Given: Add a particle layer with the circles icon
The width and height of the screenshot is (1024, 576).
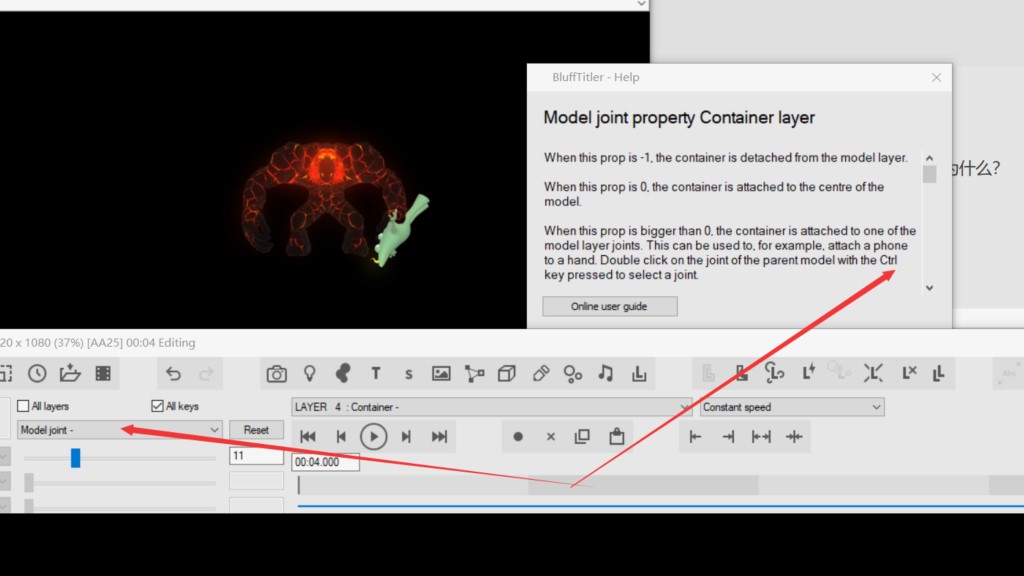Looking at the screenshot, I should [x=573, y=374].
